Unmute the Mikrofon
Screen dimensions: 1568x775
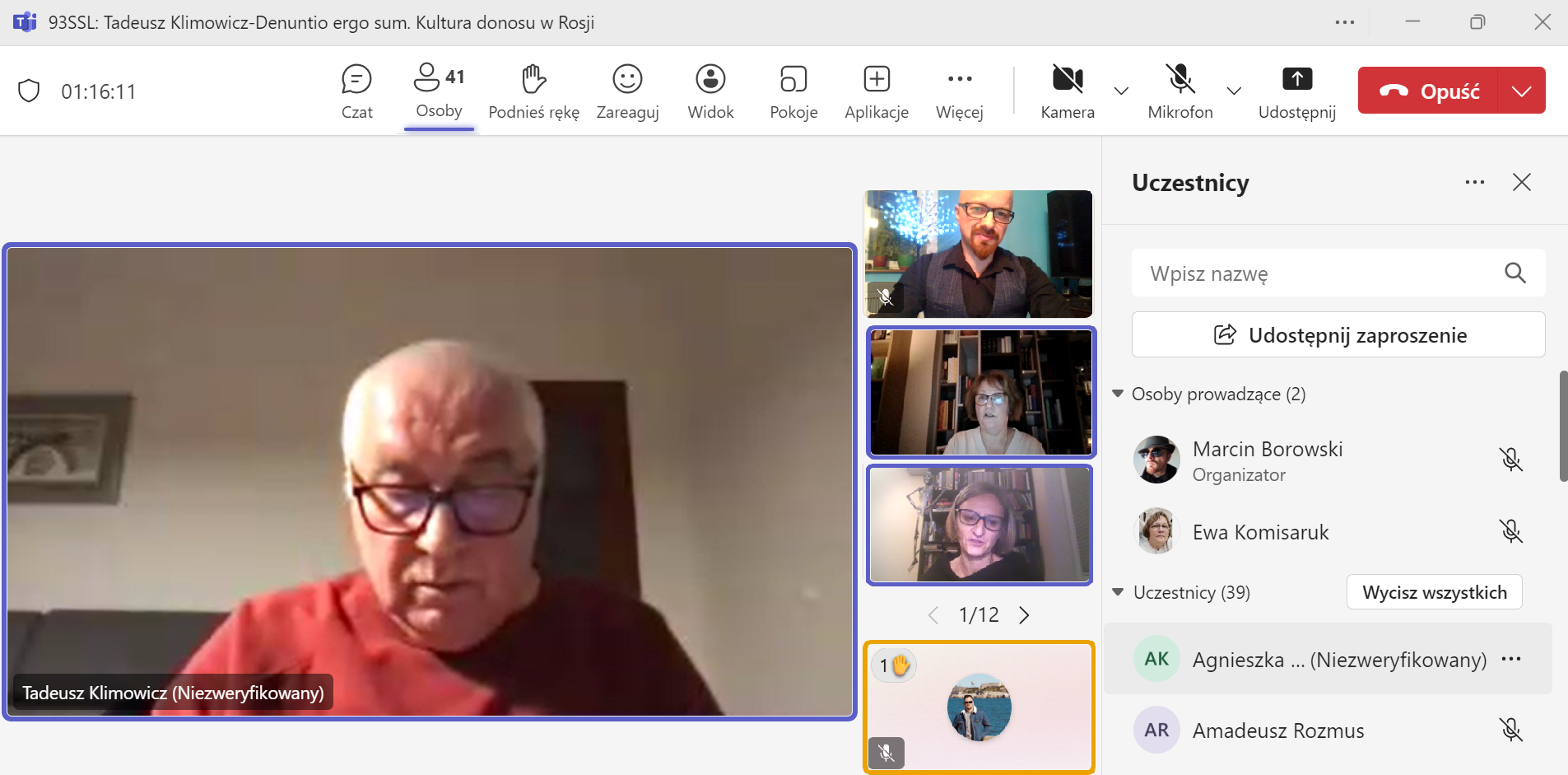point(1180,92)
